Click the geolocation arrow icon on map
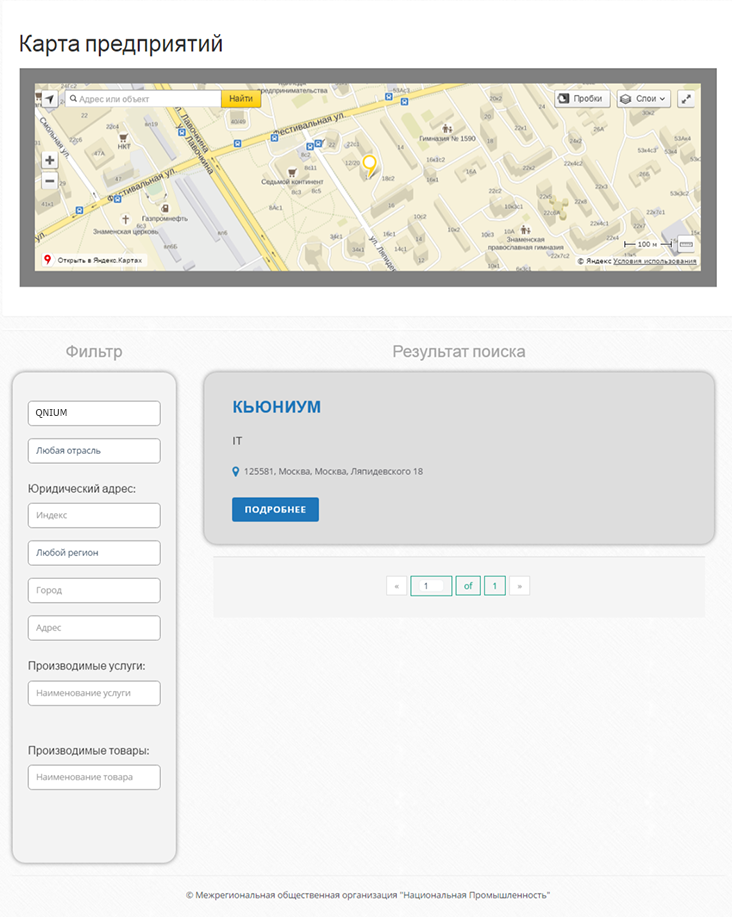Viewport: 732px width, 917px height. pos(50,99)
